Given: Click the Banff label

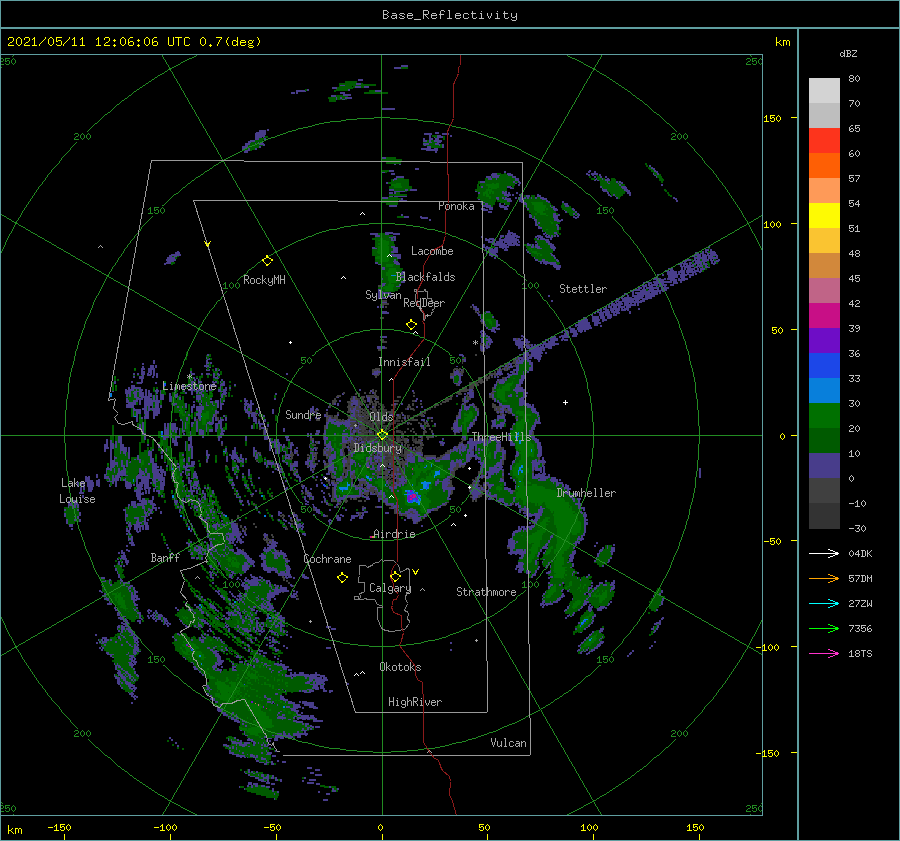Looking at the screenshot, I should tap(165, 557).
